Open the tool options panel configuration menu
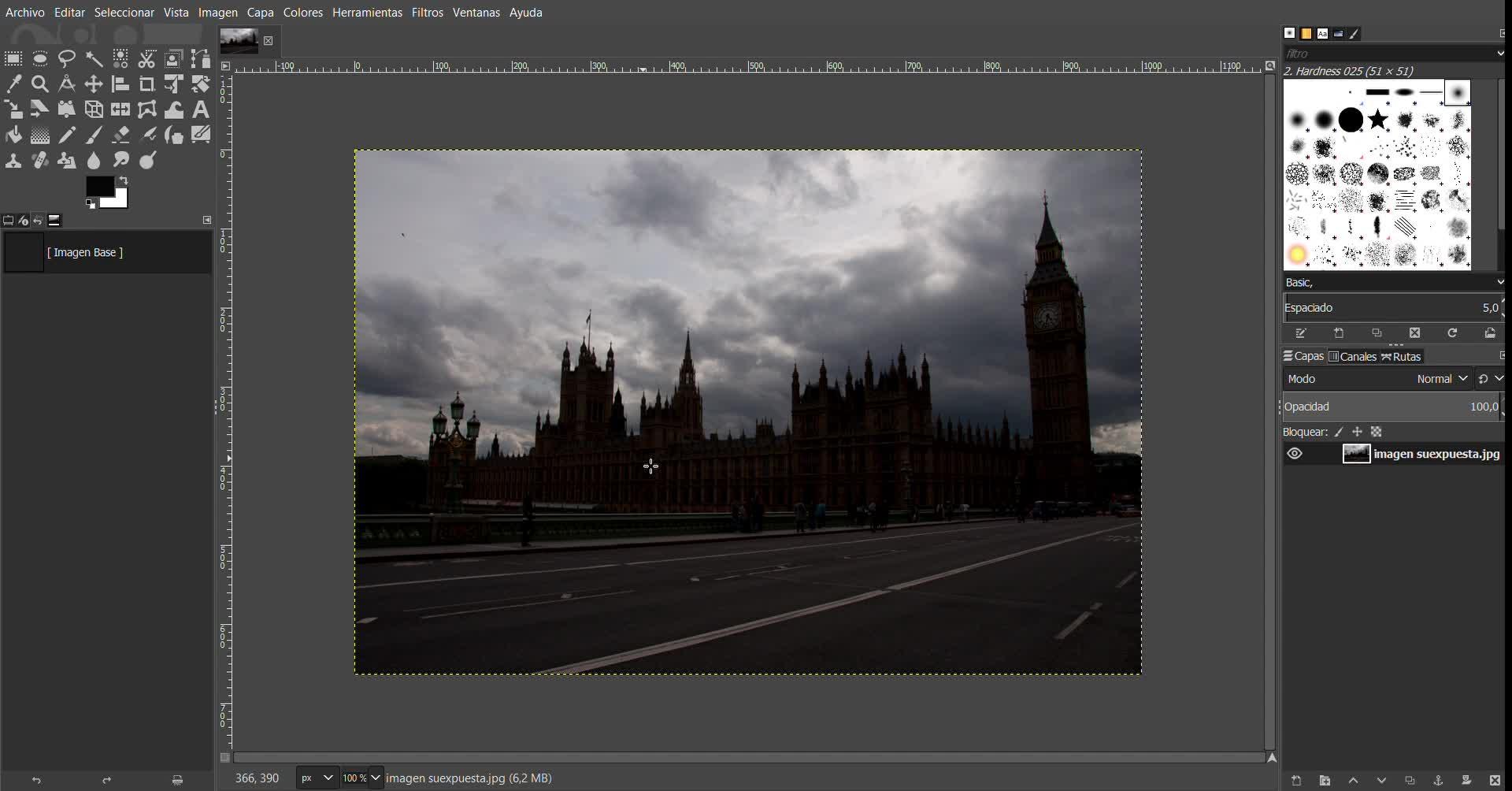1512x791 pixels. (x=207, y=220)
